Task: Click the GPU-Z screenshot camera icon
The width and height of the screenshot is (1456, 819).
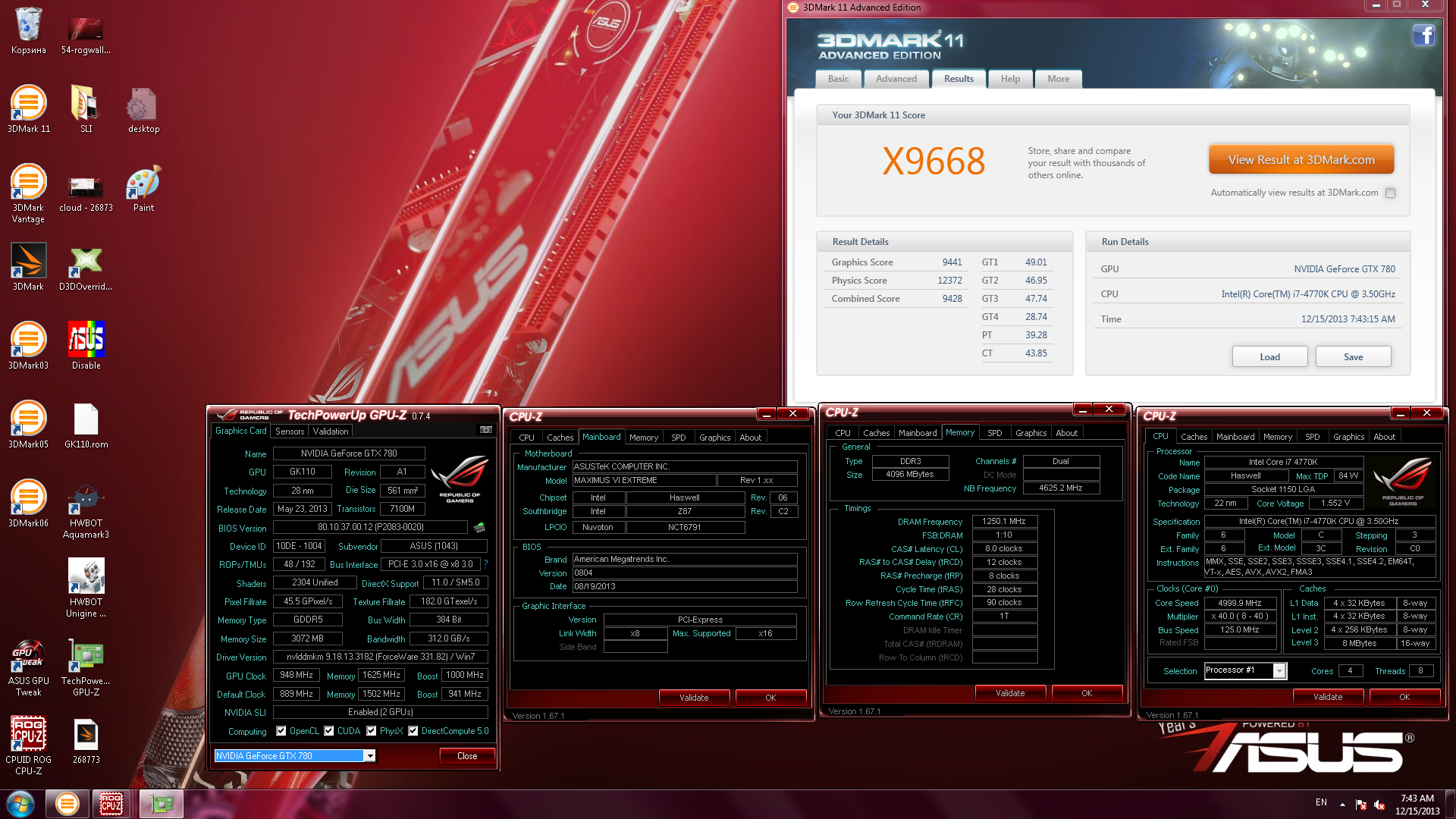Action: point(485,431)
